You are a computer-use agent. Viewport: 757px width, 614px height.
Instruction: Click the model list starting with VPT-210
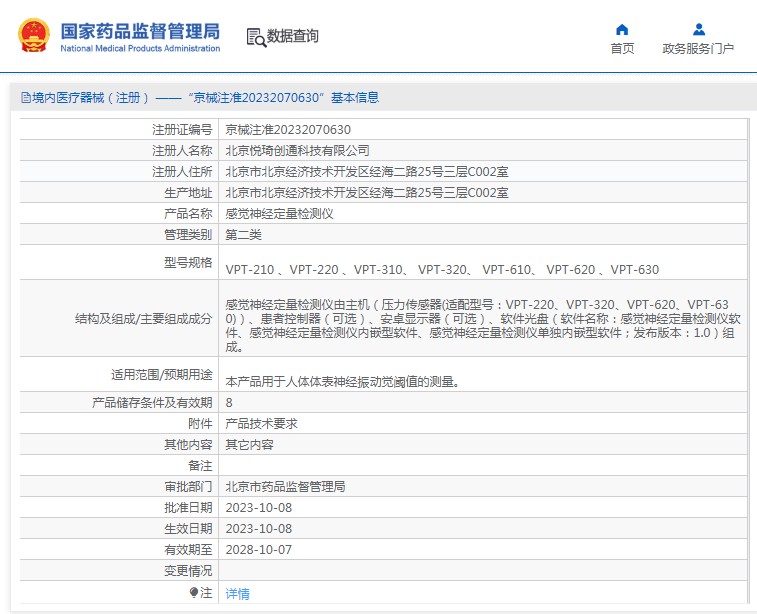click(x=441, y=269)
